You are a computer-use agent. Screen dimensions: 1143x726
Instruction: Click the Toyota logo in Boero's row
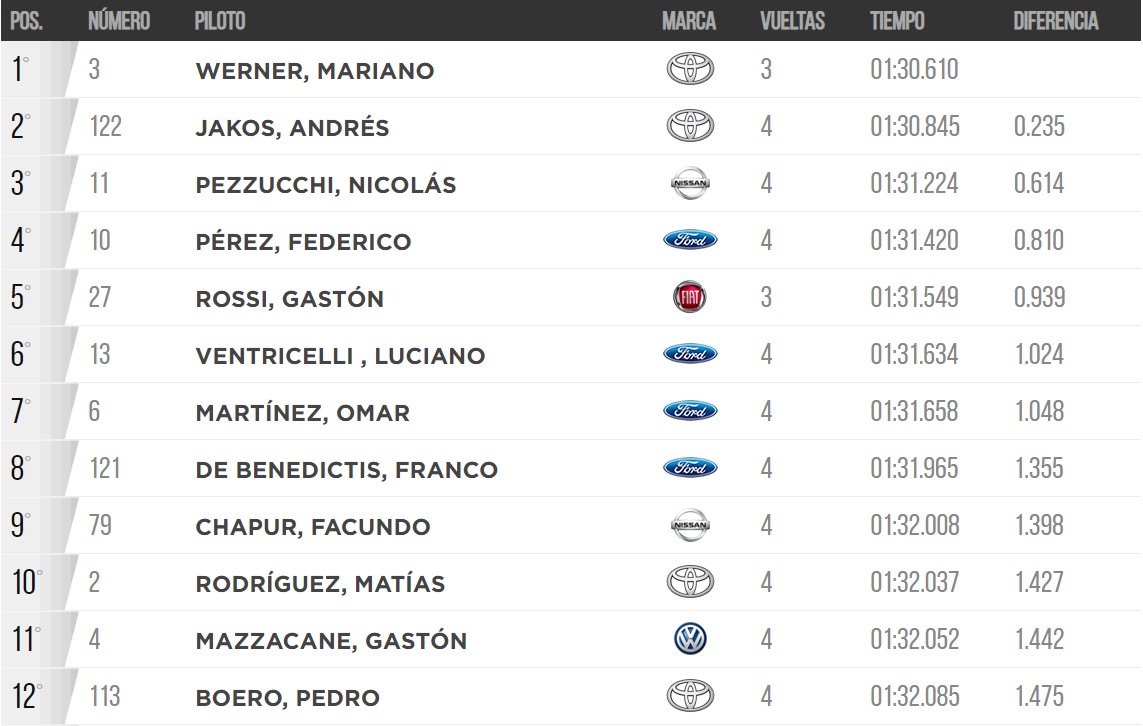click(x=690, y=695)
